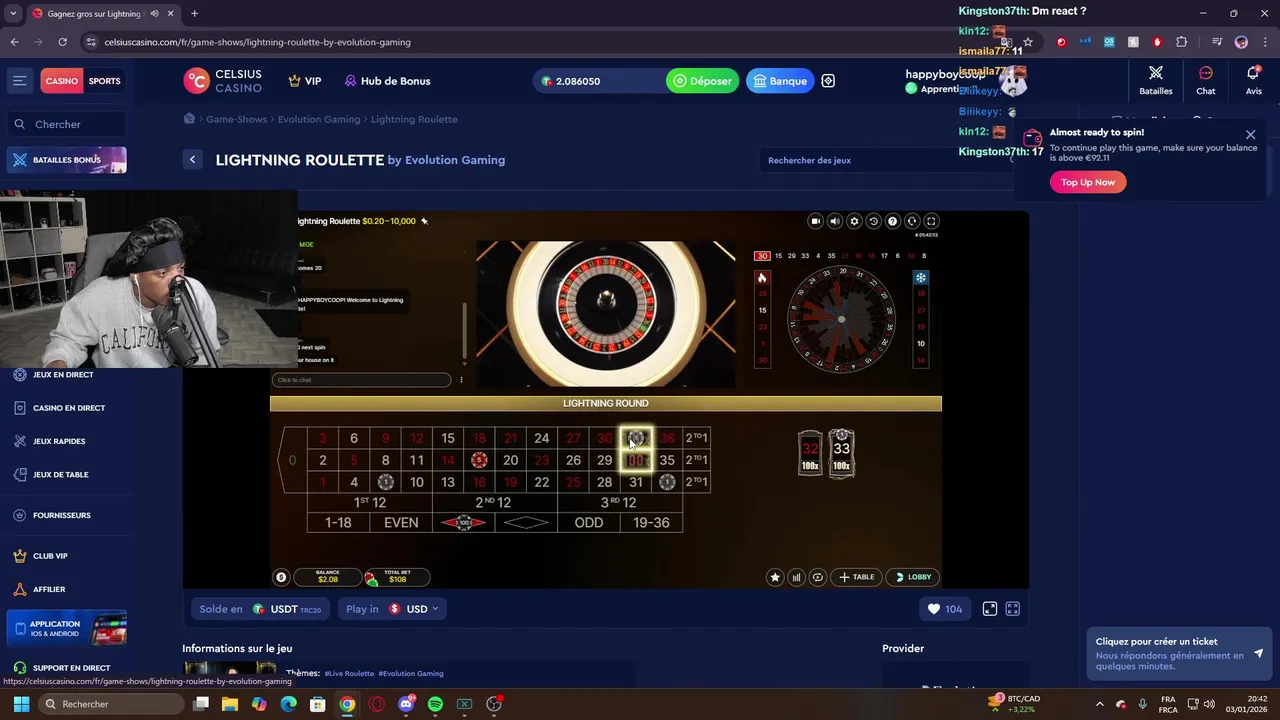Click the #Live Roulette theme tag

point(349,673)
